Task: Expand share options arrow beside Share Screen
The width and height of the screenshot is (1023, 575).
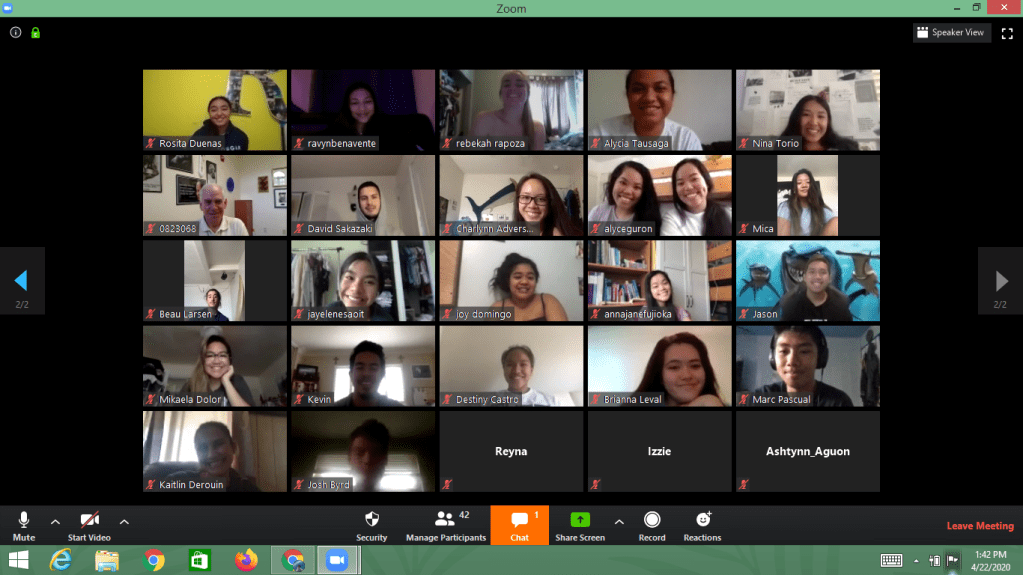Action: point(618,521)
